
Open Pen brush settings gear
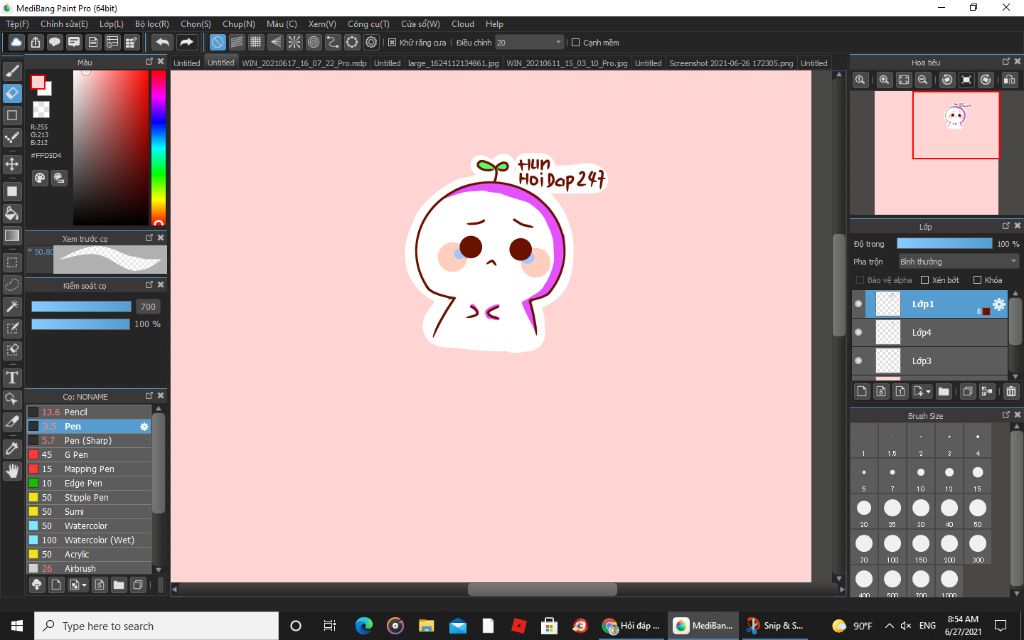pyautogui.click(x=144, y=426)
